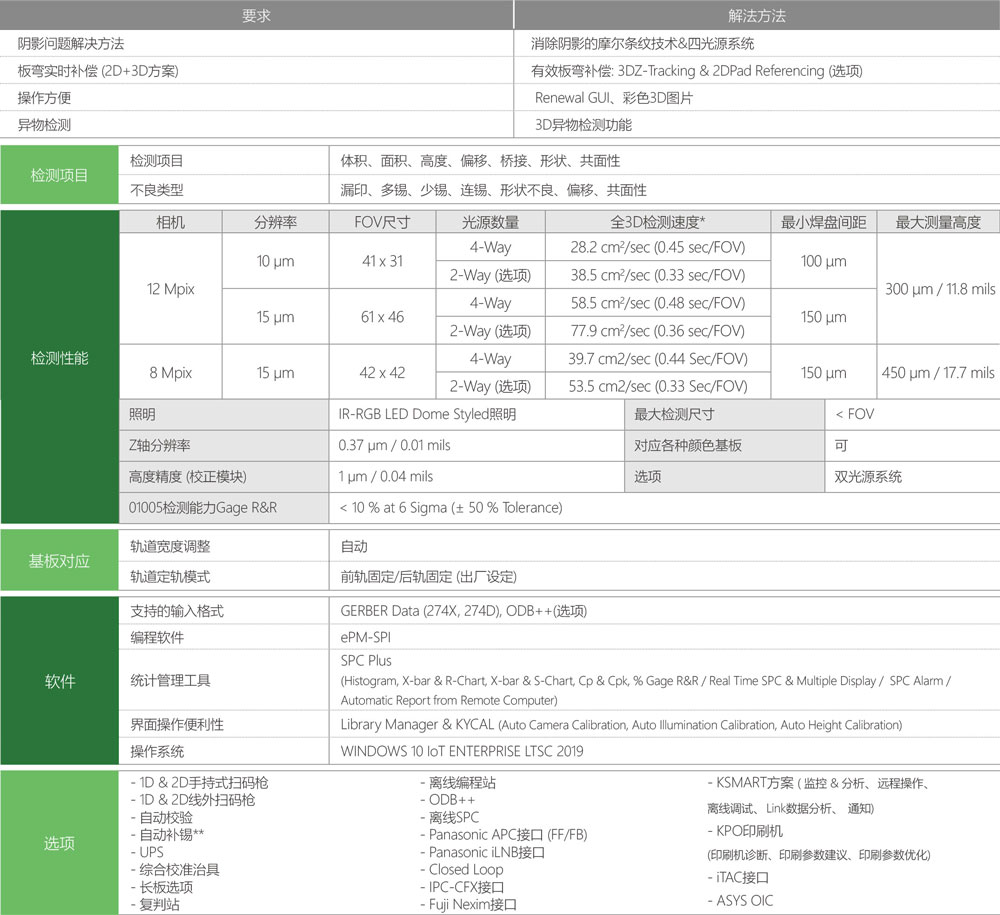
Task: Select the dark green 软件 section block
Action: click(59, 681)
